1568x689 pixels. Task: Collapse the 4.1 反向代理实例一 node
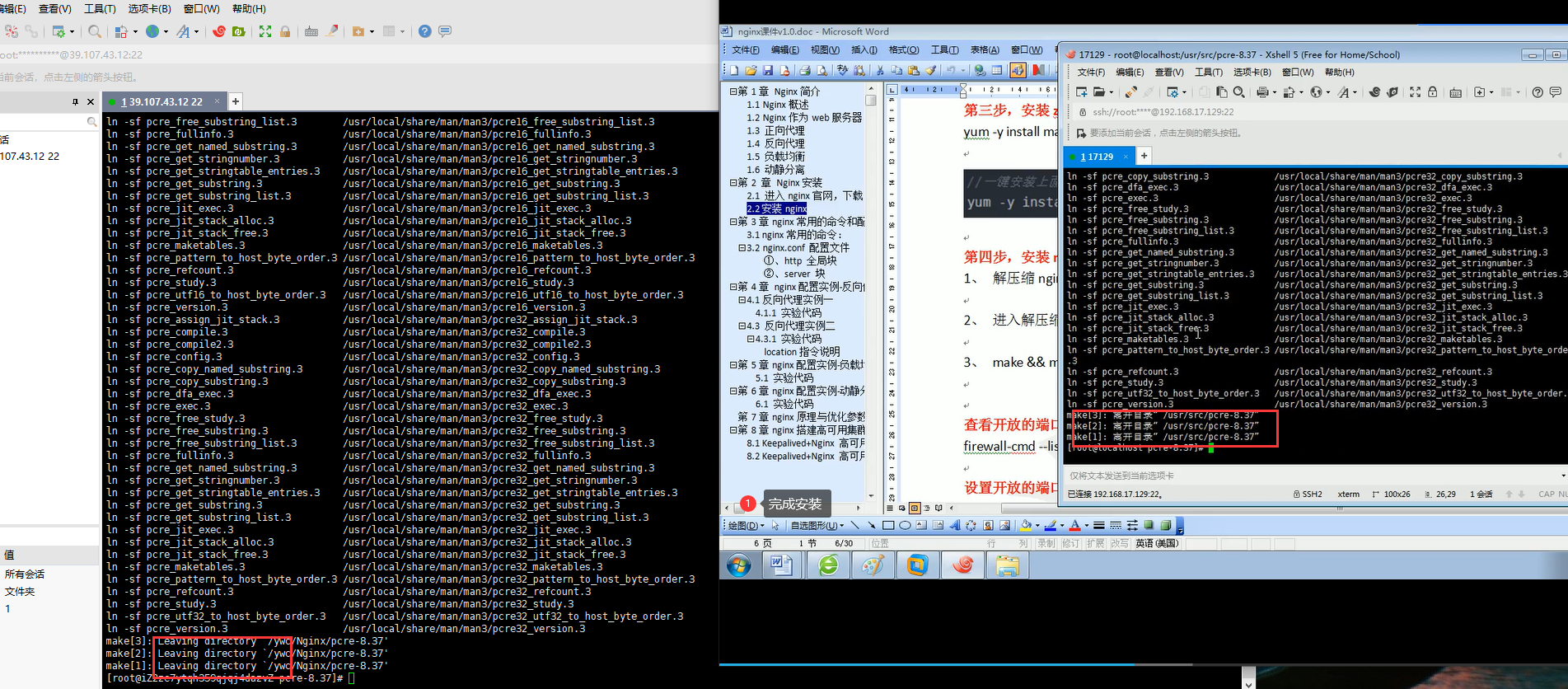coord(742,300)
